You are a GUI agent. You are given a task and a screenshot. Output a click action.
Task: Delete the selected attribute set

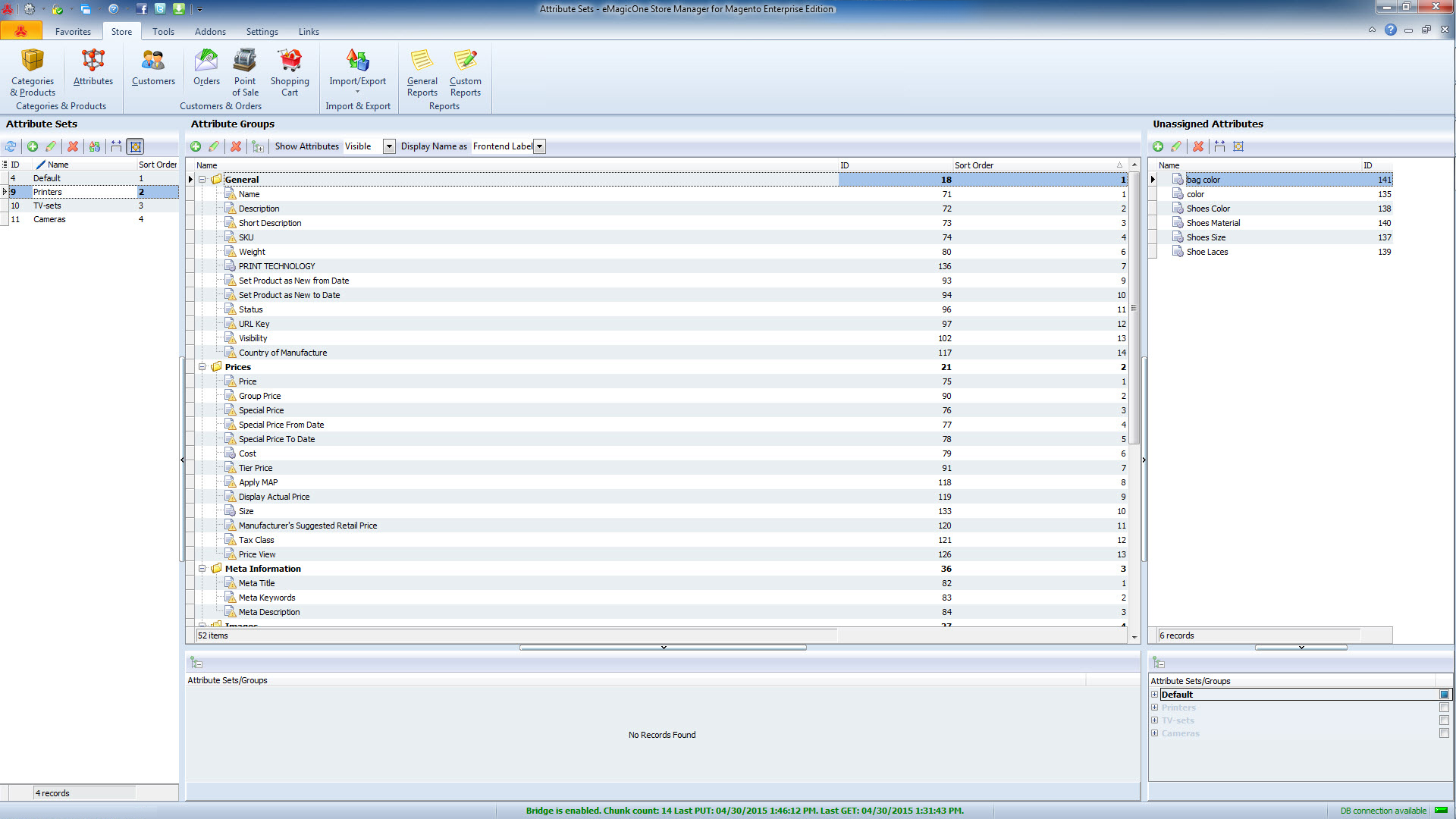point(73,146)
